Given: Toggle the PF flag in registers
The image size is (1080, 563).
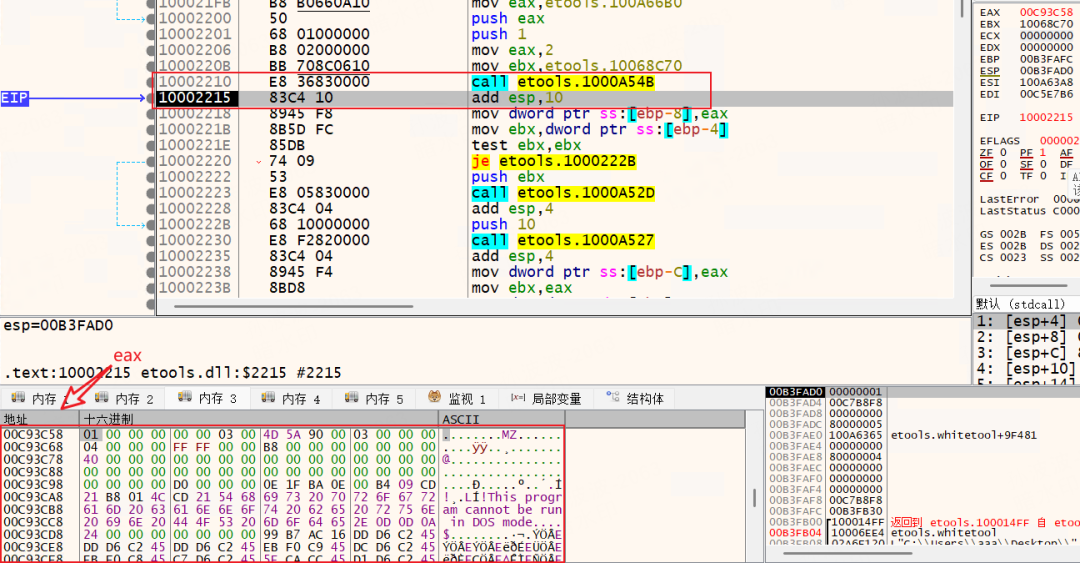Looking at the screenshot, I should 1026,152.
